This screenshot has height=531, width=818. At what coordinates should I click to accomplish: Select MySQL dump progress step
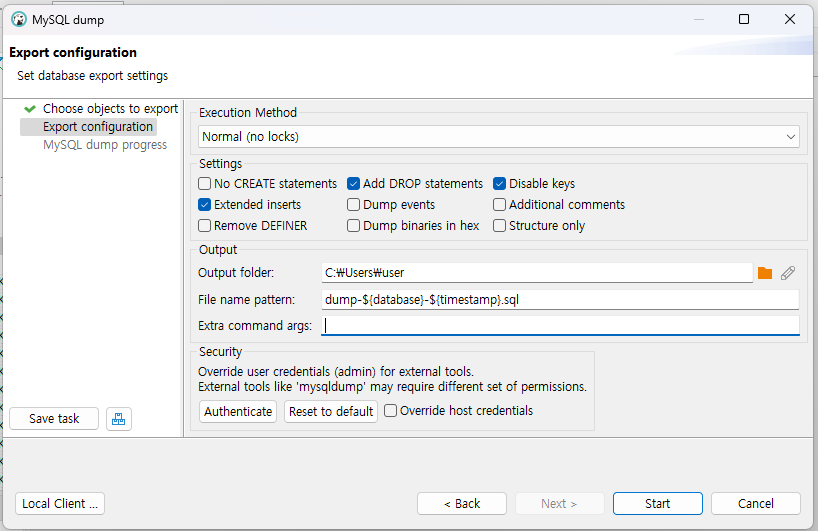(x=105, y=145)
